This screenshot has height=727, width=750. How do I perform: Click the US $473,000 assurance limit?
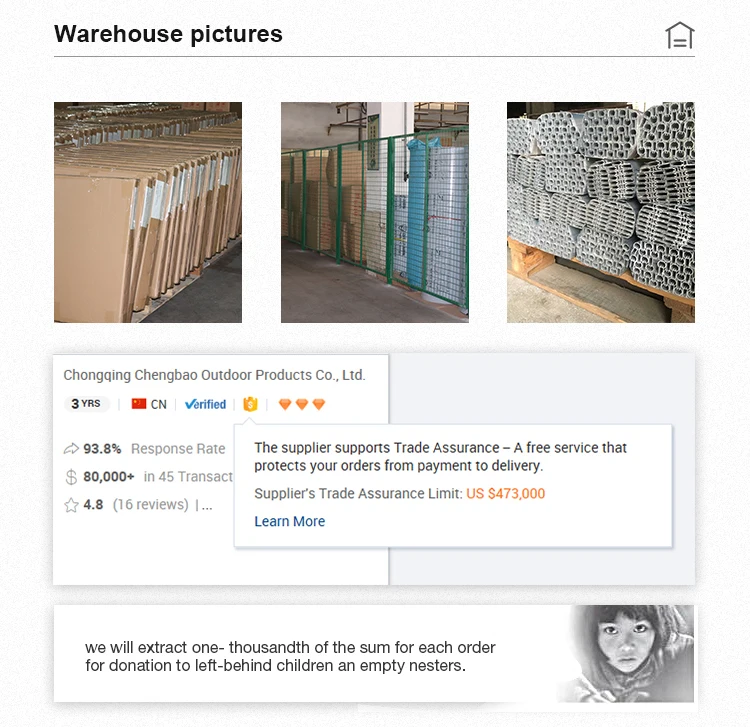tap(506, 494)
